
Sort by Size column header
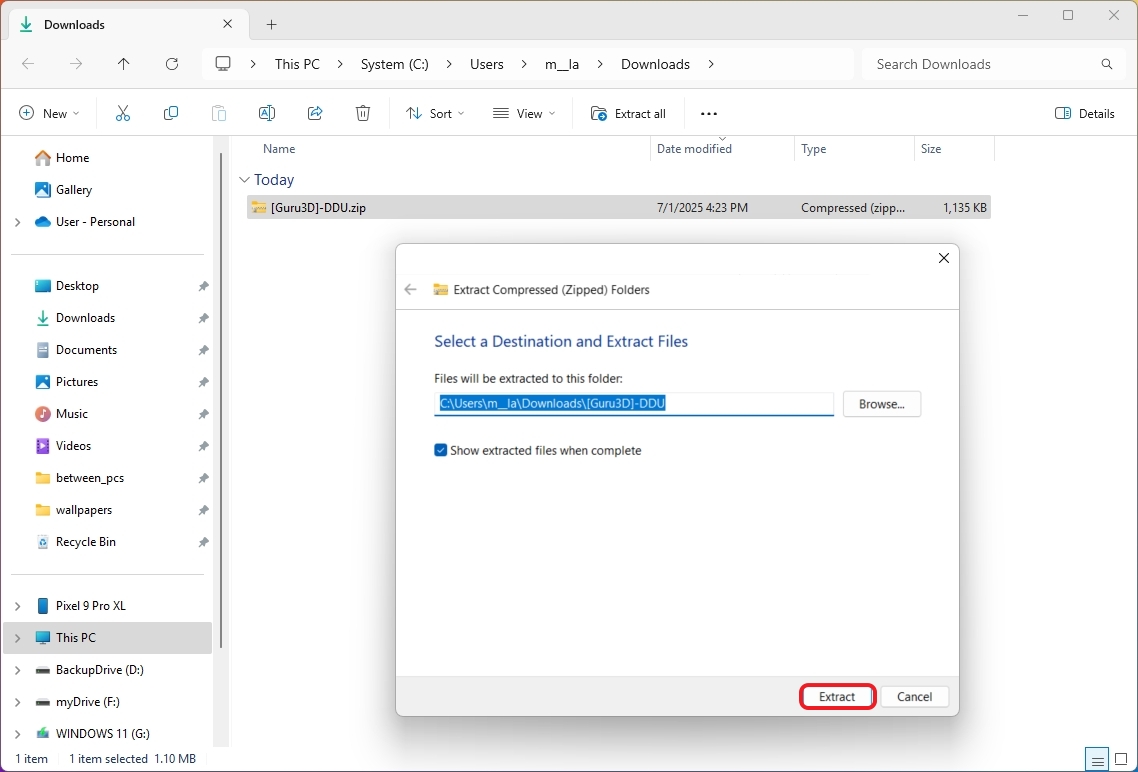click(x=931, y=149)
